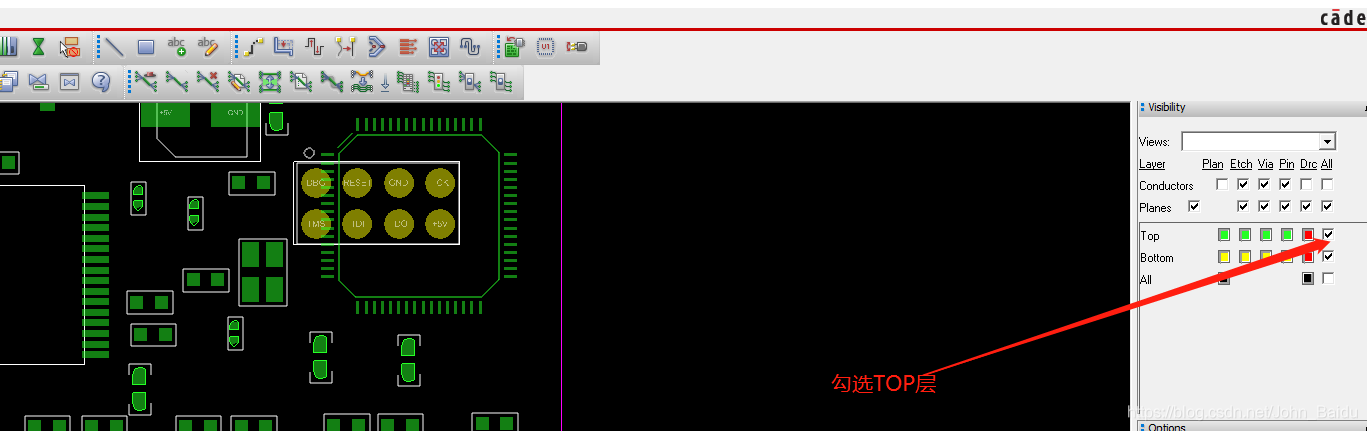The width and height of the screenshot is (1367, 431).
Task: Click the green framed ratsnest expand icon
Action: [270, 82]
